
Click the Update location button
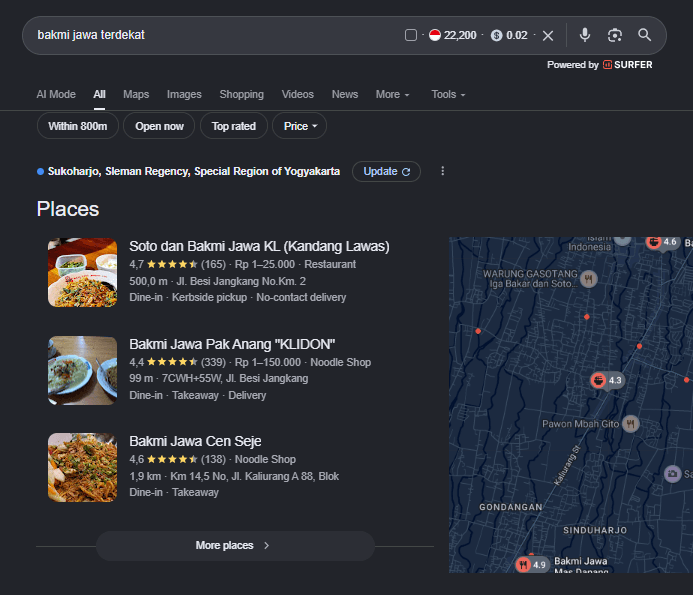[x=386, y=172]
